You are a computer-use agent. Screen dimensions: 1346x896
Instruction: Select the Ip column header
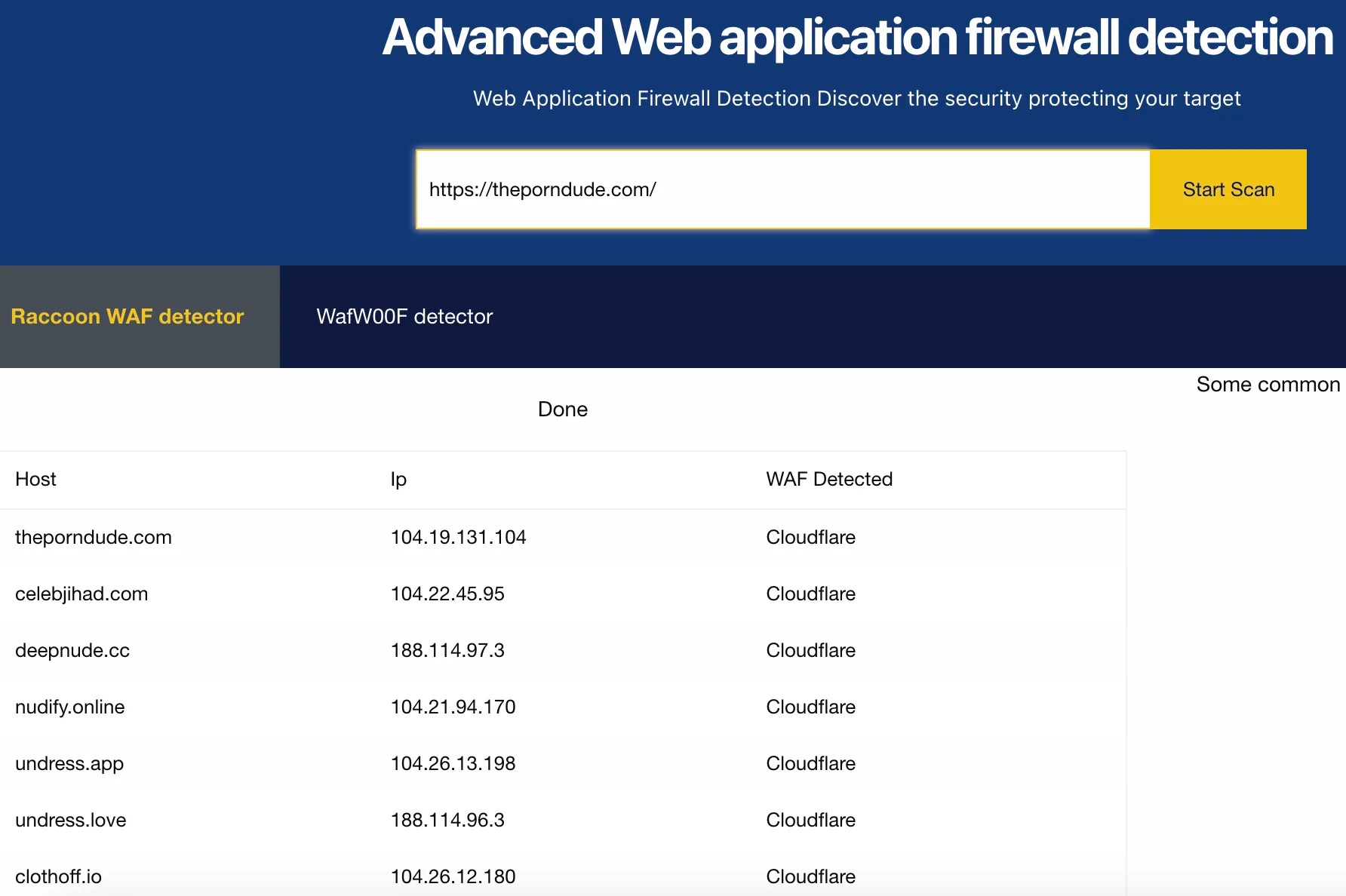[x=398, y=480]
